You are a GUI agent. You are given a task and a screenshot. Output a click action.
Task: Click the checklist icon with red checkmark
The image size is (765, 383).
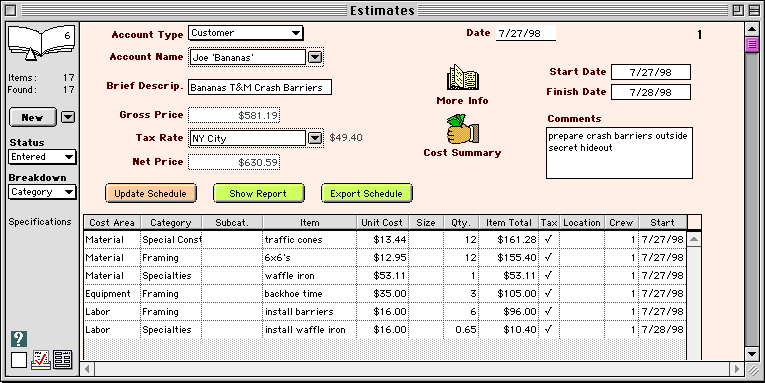[x=41, y=360]
